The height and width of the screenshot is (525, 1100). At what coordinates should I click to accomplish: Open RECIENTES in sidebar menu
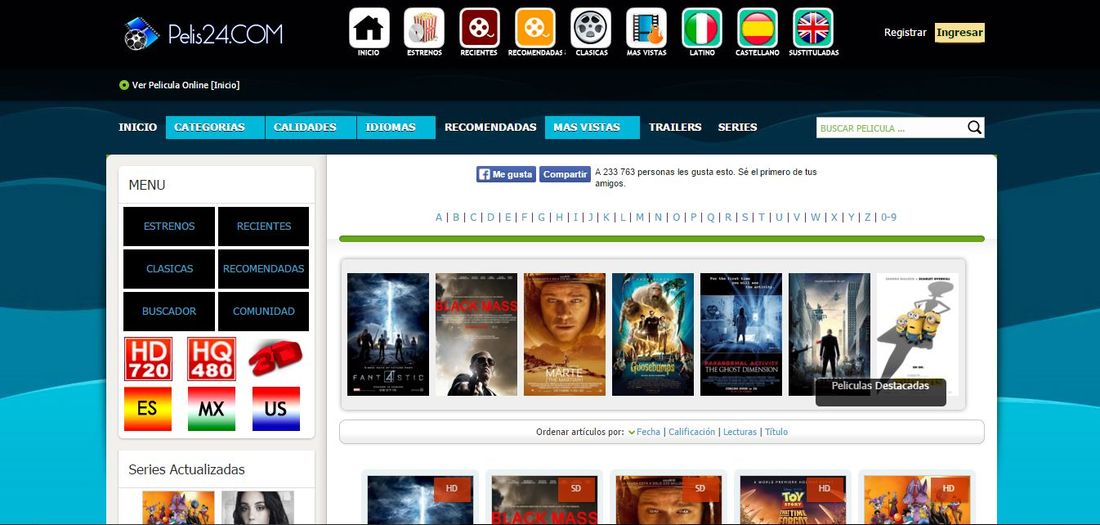pyautogui.click(x=264, y=226)
